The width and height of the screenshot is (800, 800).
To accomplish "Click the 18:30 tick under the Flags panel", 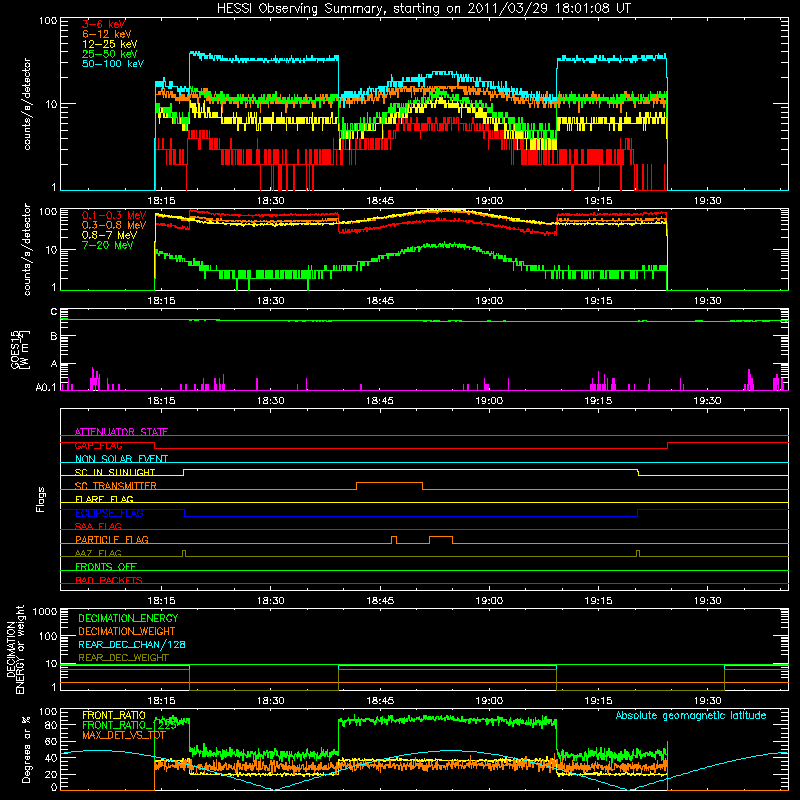I will point(270,601).
